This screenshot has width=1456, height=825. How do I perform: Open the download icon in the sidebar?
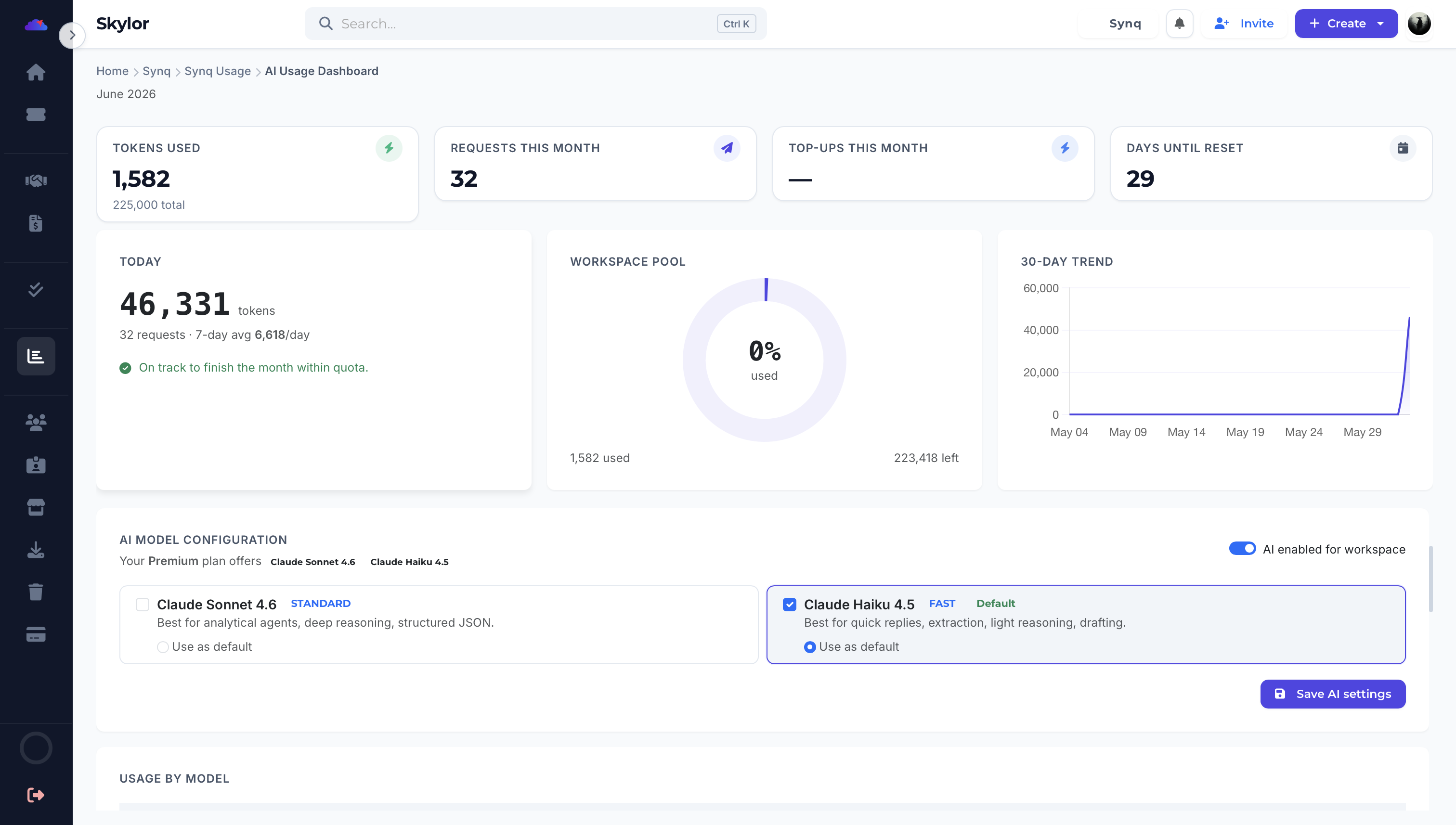(x=36, y=550)
